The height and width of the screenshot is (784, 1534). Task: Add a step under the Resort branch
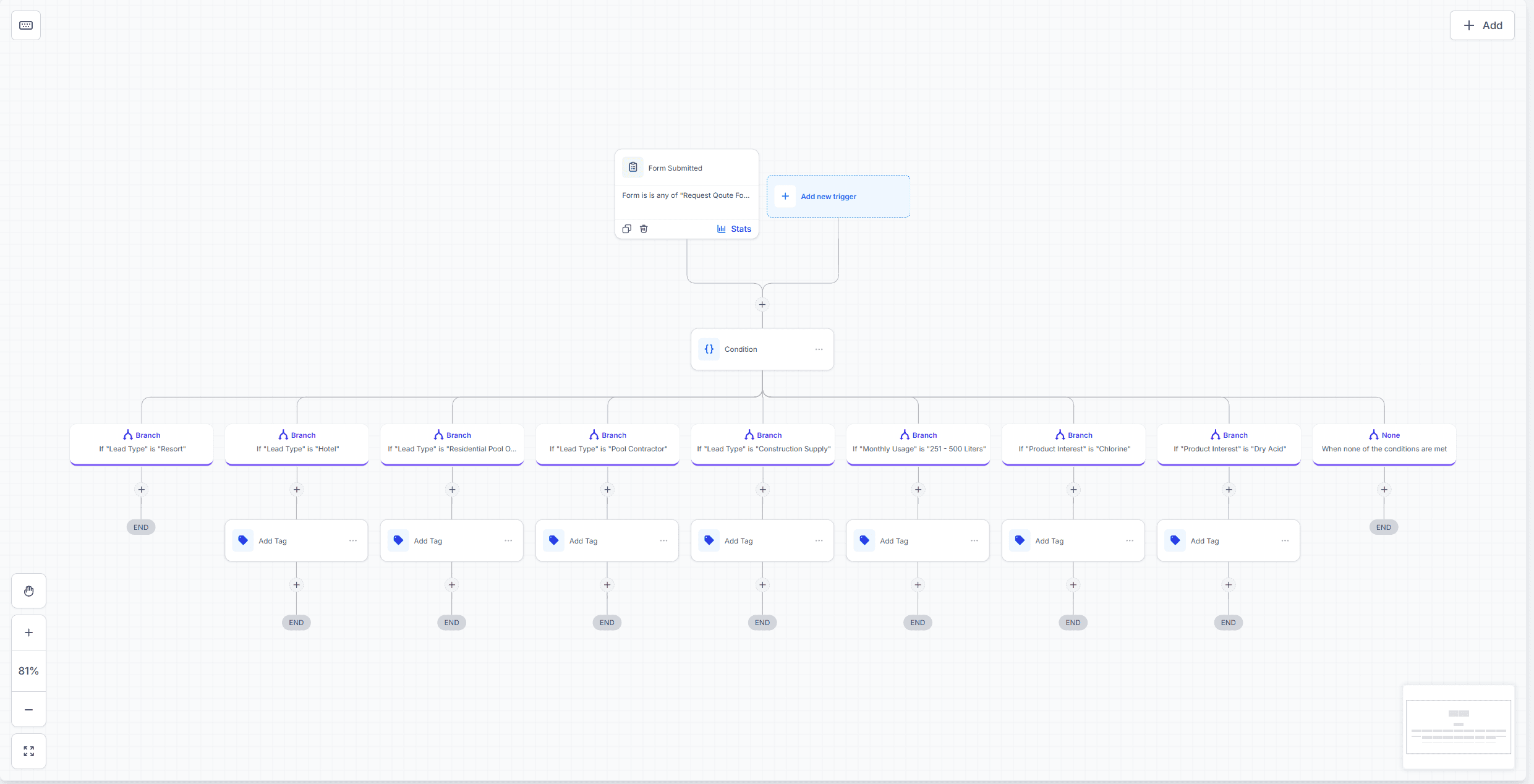pos(142,490)
